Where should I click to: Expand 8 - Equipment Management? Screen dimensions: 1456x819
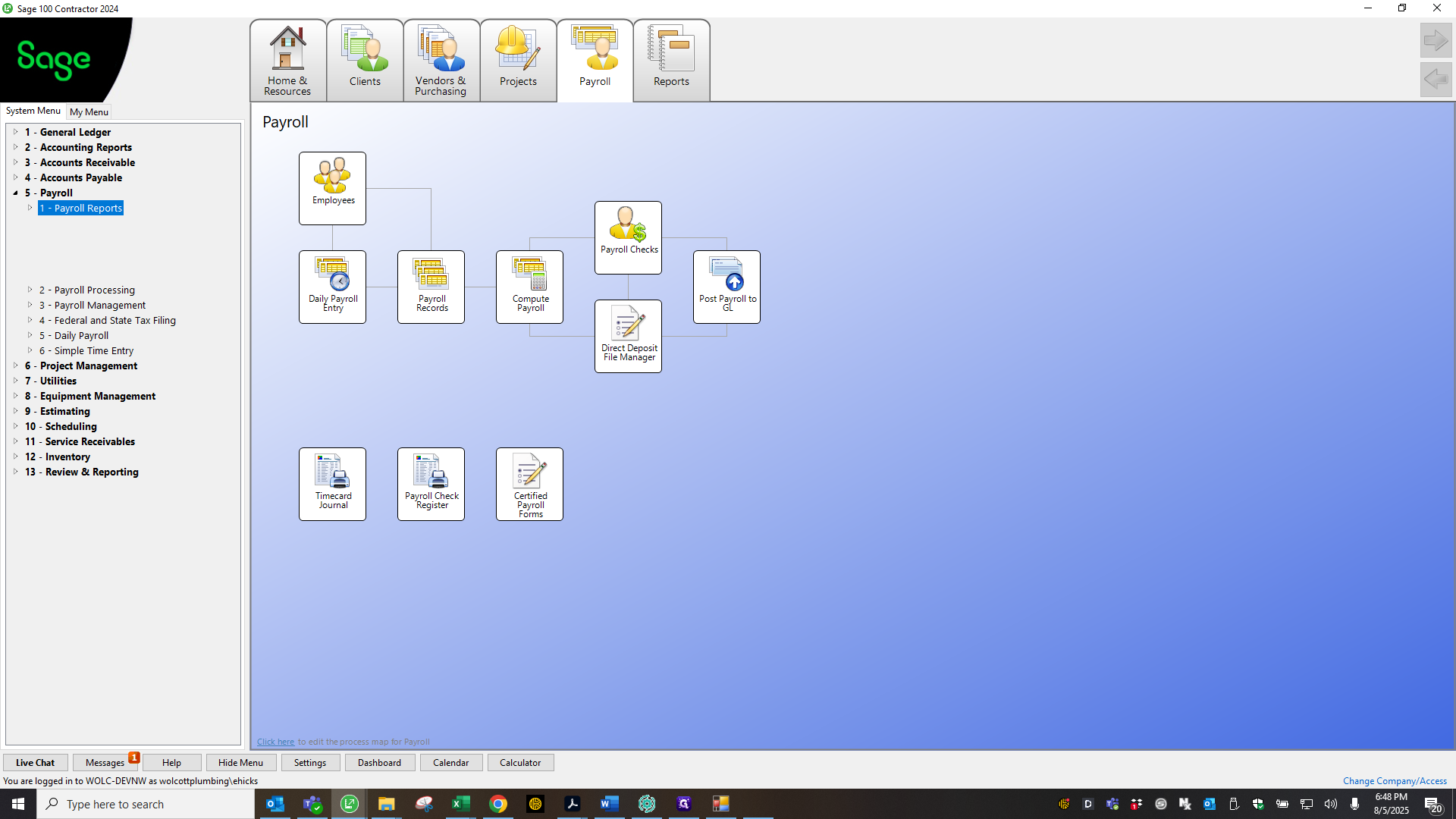click(16, 396)
